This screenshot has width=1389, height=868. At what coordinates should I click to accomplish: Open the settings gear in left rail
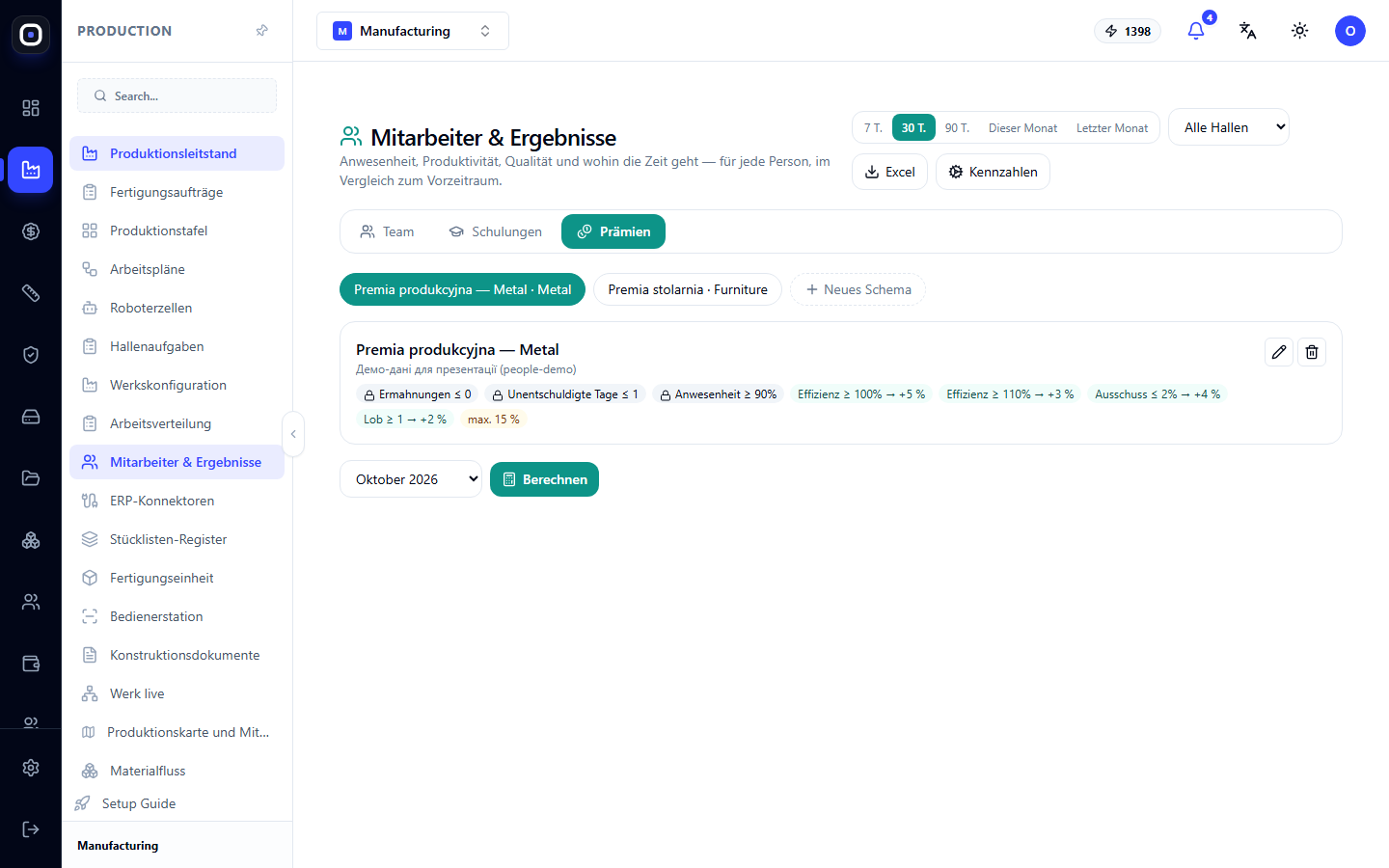coord(31,768)
